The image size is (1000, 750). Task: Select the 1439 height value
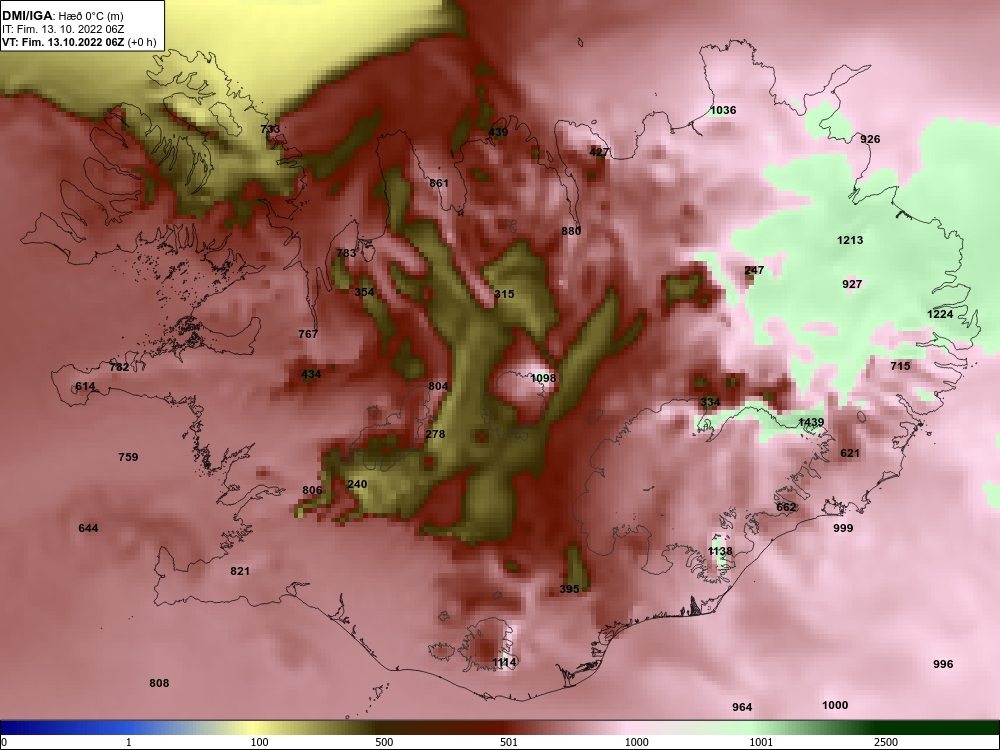point(811,422)
